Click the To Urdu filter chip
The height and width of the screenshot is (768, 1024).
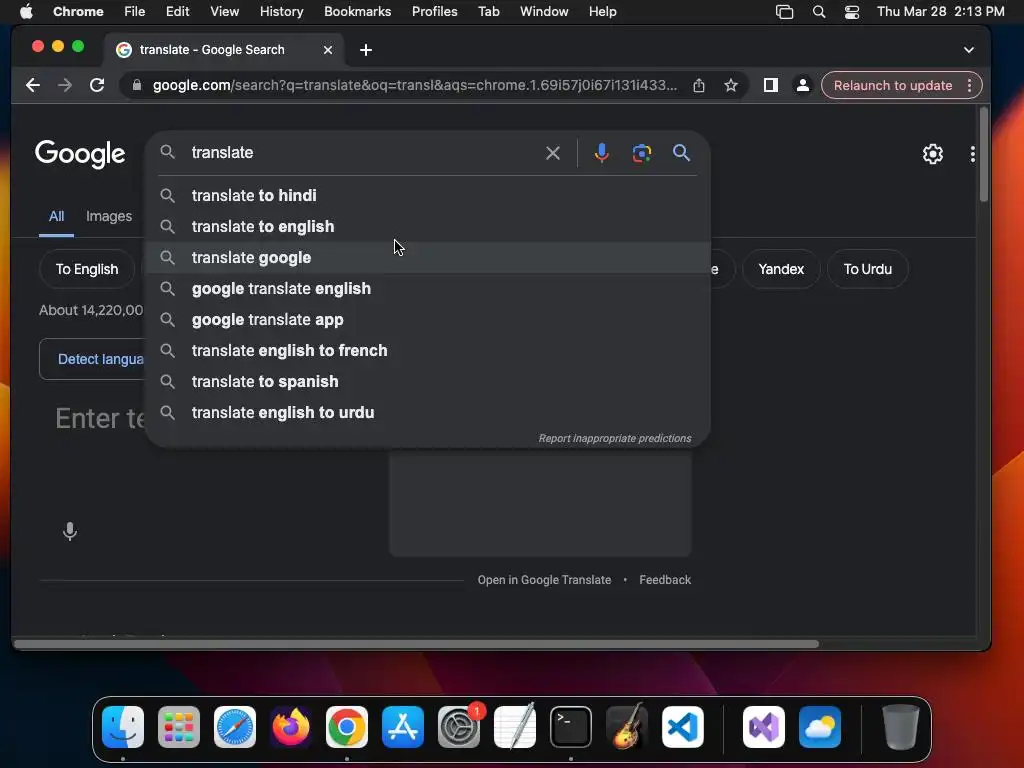867,269
